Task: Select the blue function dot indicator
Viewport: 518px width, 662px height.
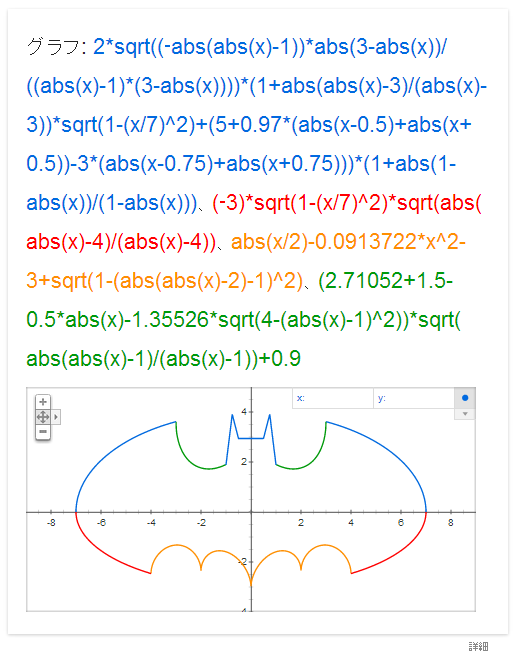Action: tap(465, 398)
